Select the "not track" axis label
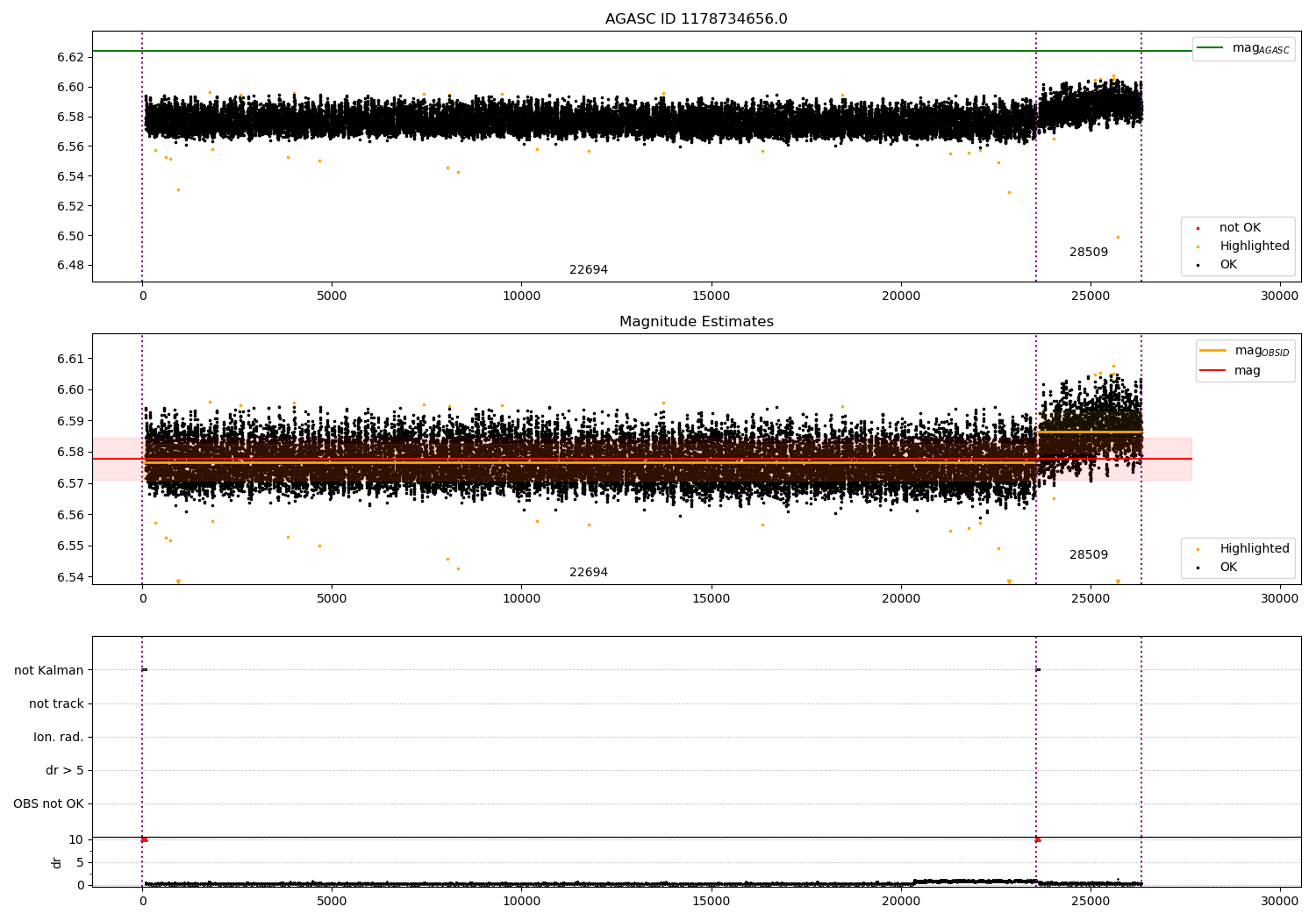1316x921 pixels. point(56,704)
